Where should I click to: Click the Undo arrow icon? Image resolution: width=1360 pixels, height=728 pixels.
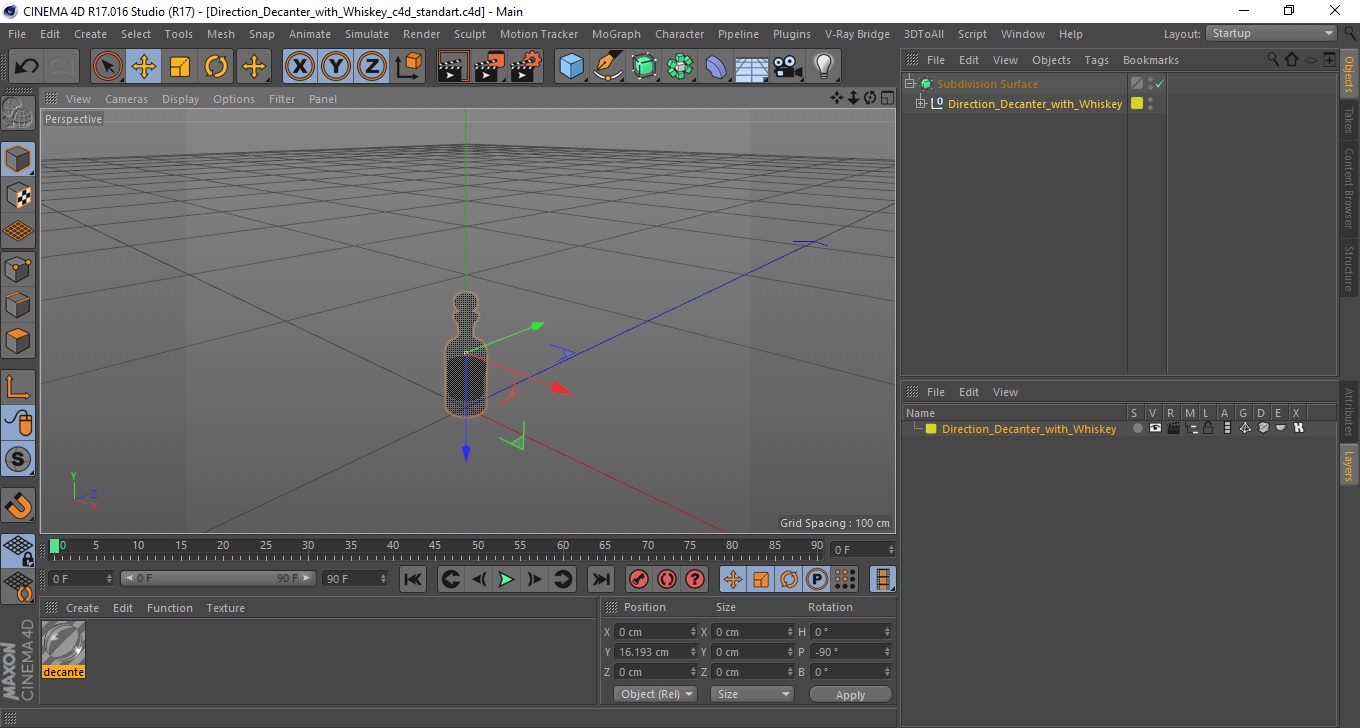[x=26, y=67]
